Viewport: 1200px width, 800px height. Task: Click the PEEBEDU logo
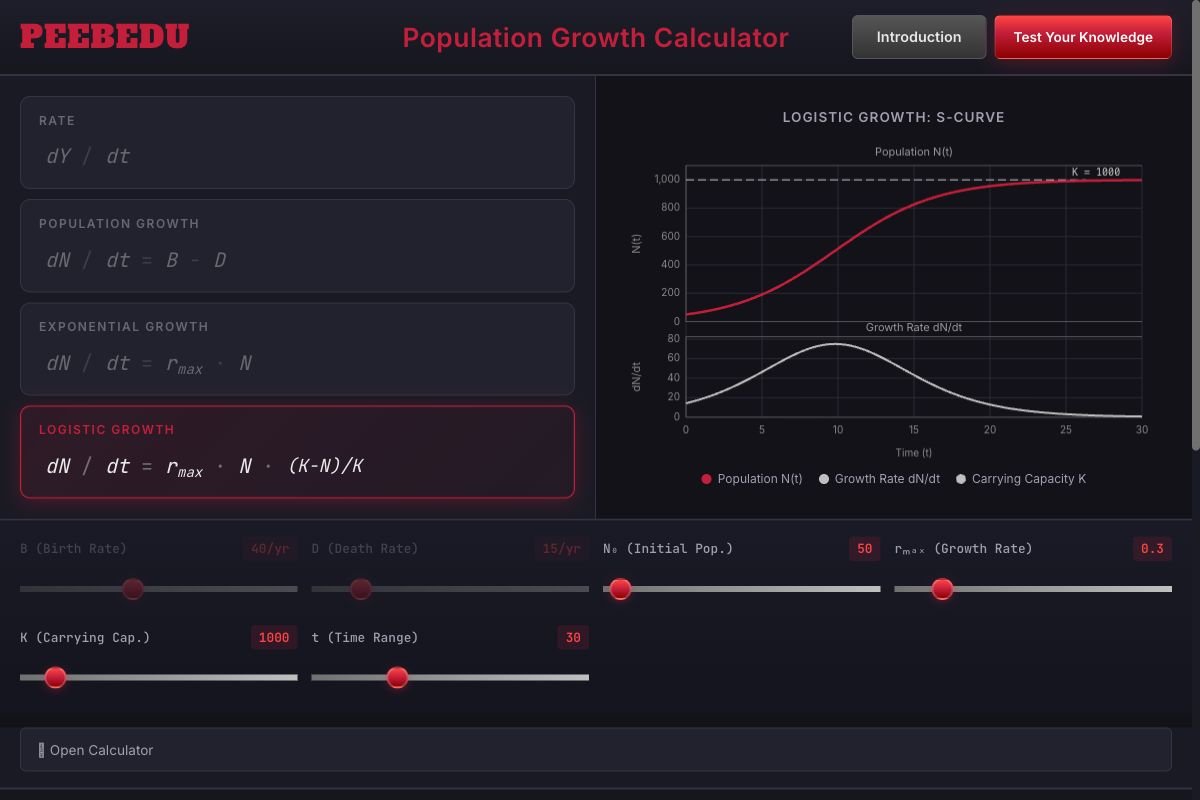104,34
